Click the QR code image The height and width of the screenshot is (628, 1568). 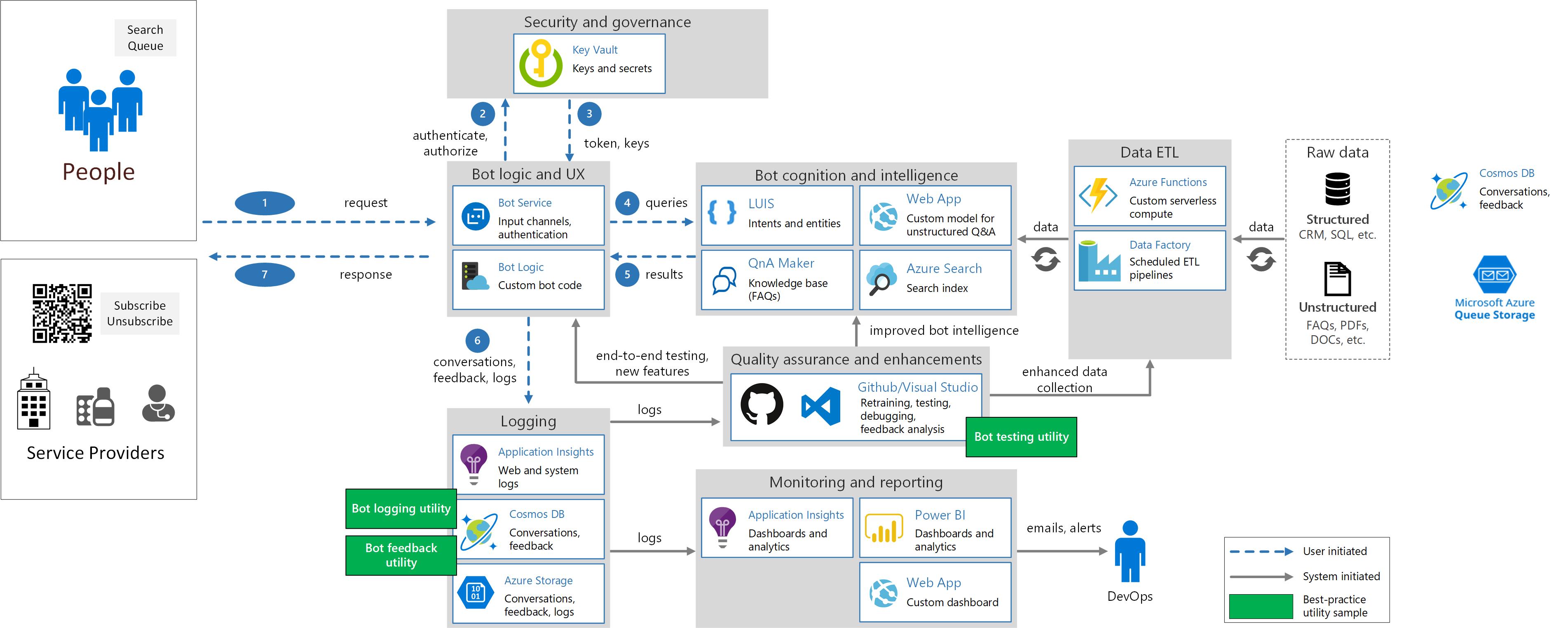[62, 313]
